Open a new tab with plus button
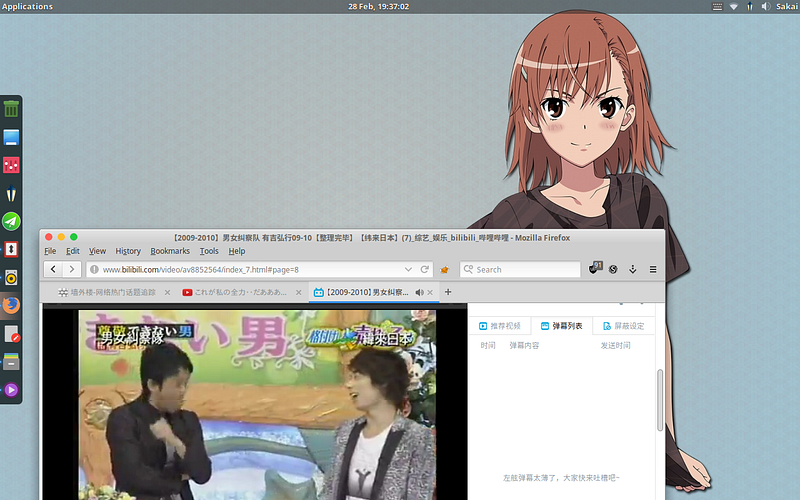This screenshot has height=500, width=800. [448, 292]
